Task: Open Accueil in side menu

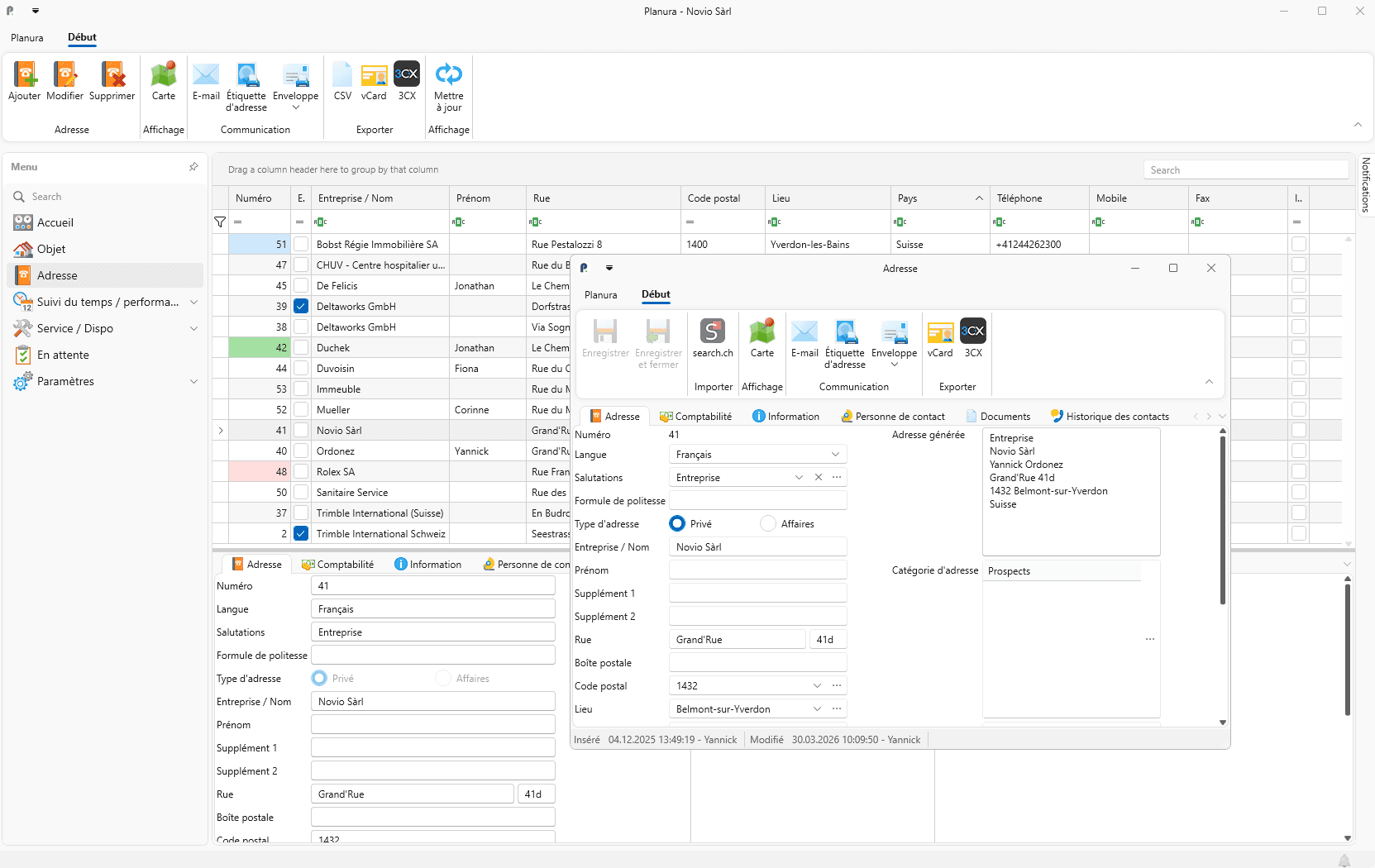Action: [105, 222]
